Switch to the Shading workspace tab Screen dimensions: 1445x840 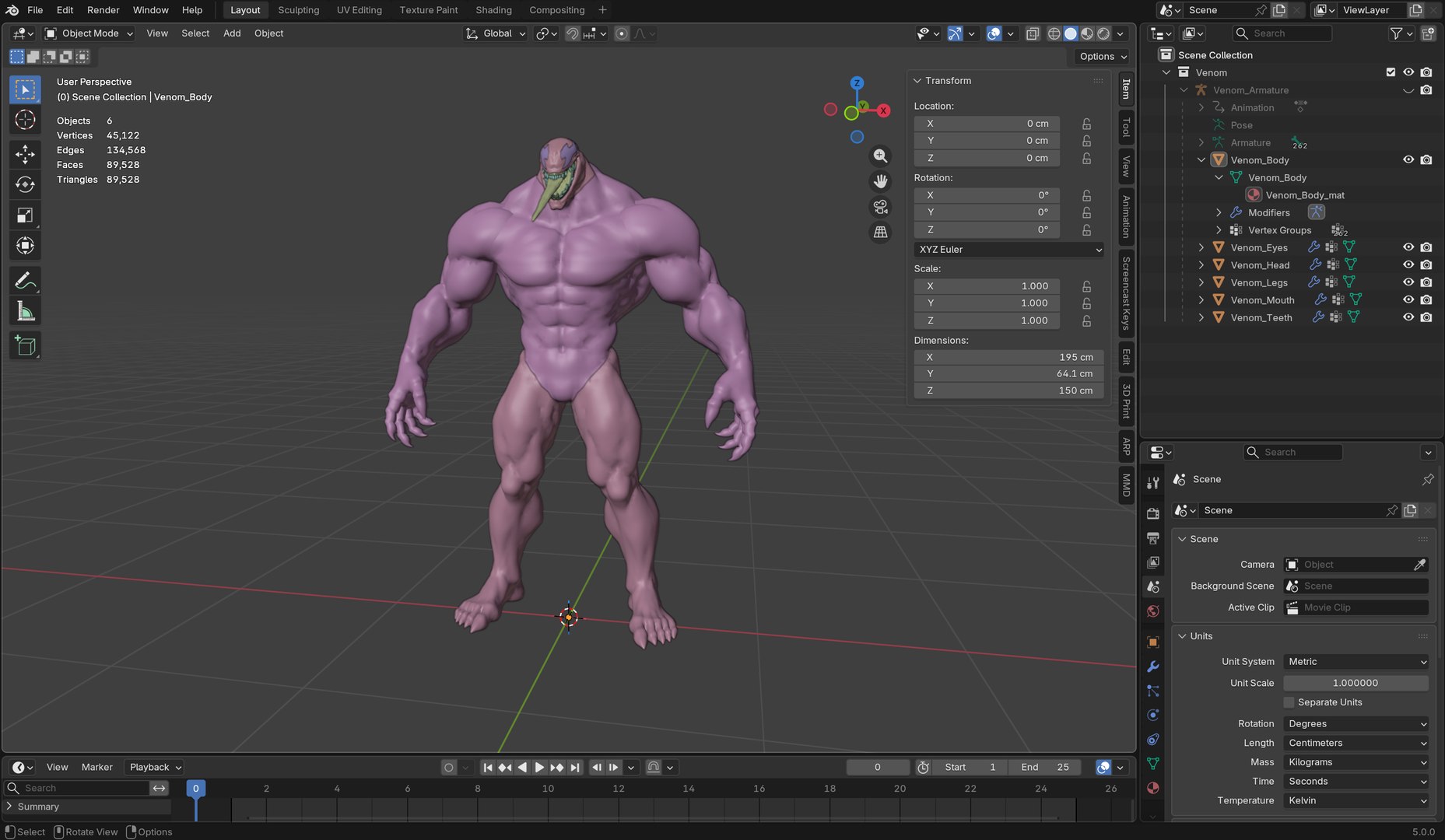click(494, 10)
